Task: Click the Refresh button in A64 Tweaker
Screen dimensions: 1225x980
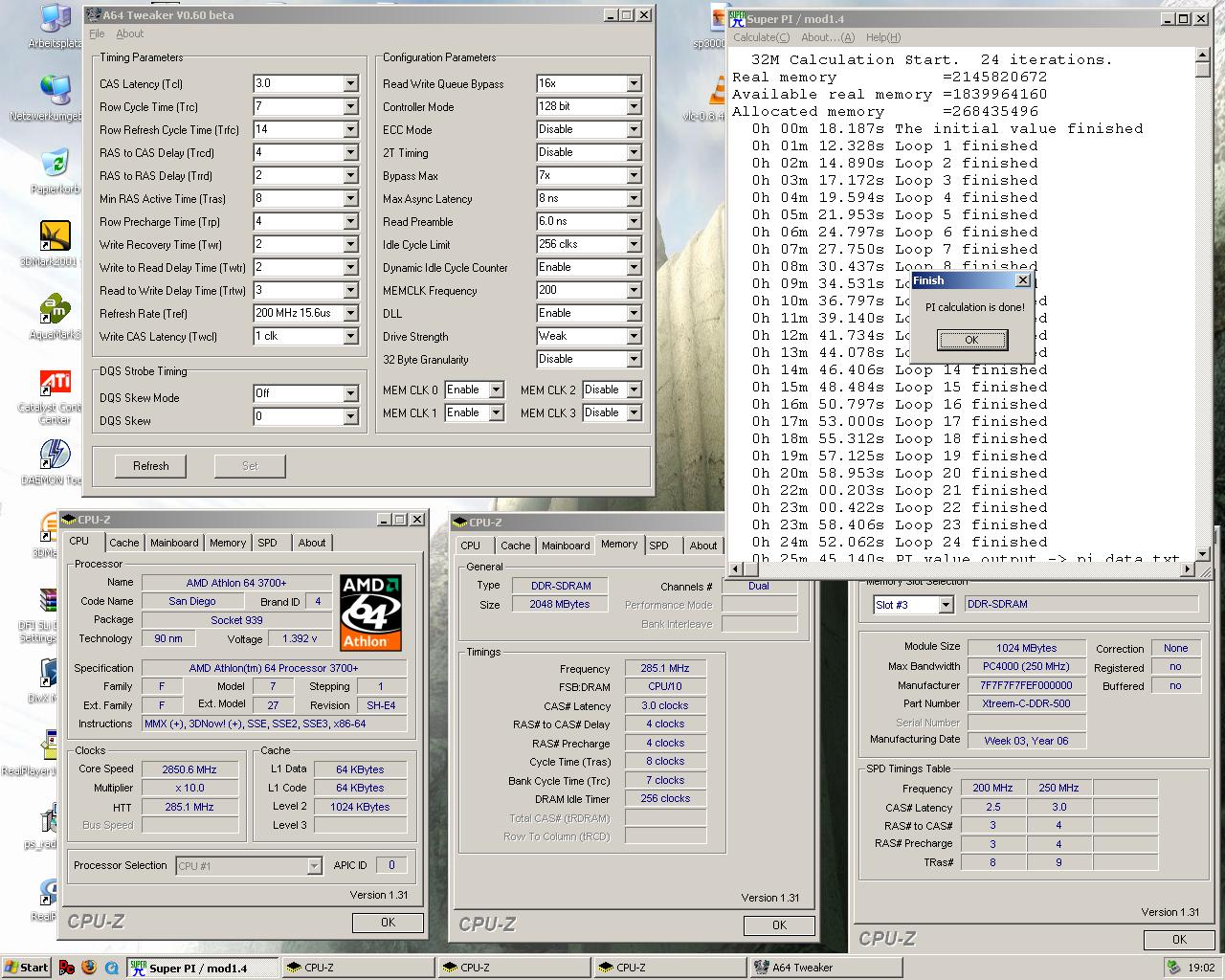Action: [x=151, y=466]
